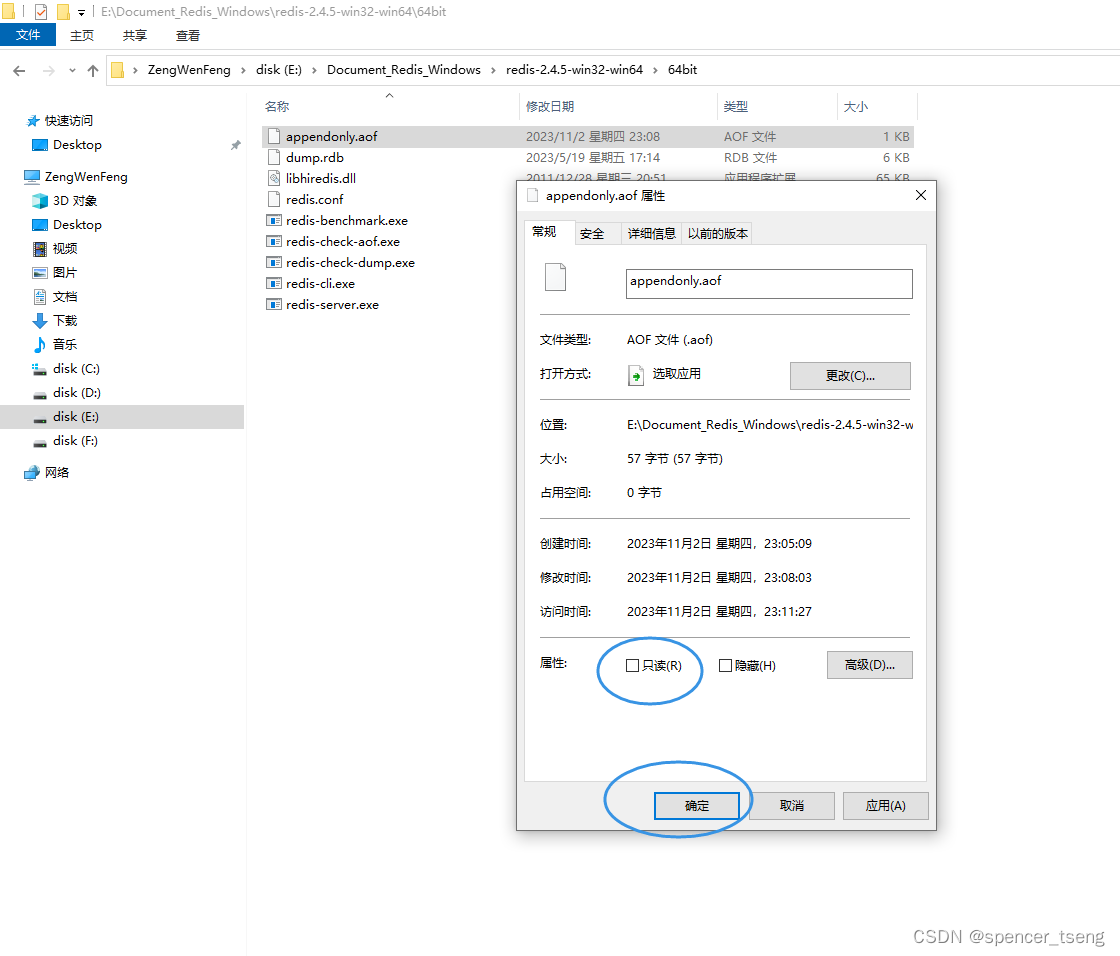This screenshot has width=1120, height=956.
Task: Open the 图片 folder in sidebar
Action: coord(63,272)
